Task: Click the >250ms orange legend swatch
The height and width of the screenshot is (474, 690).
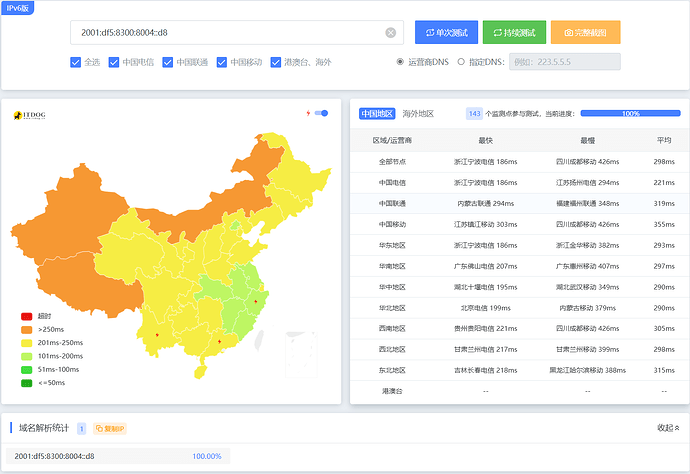Action: [x=27, y=330]
